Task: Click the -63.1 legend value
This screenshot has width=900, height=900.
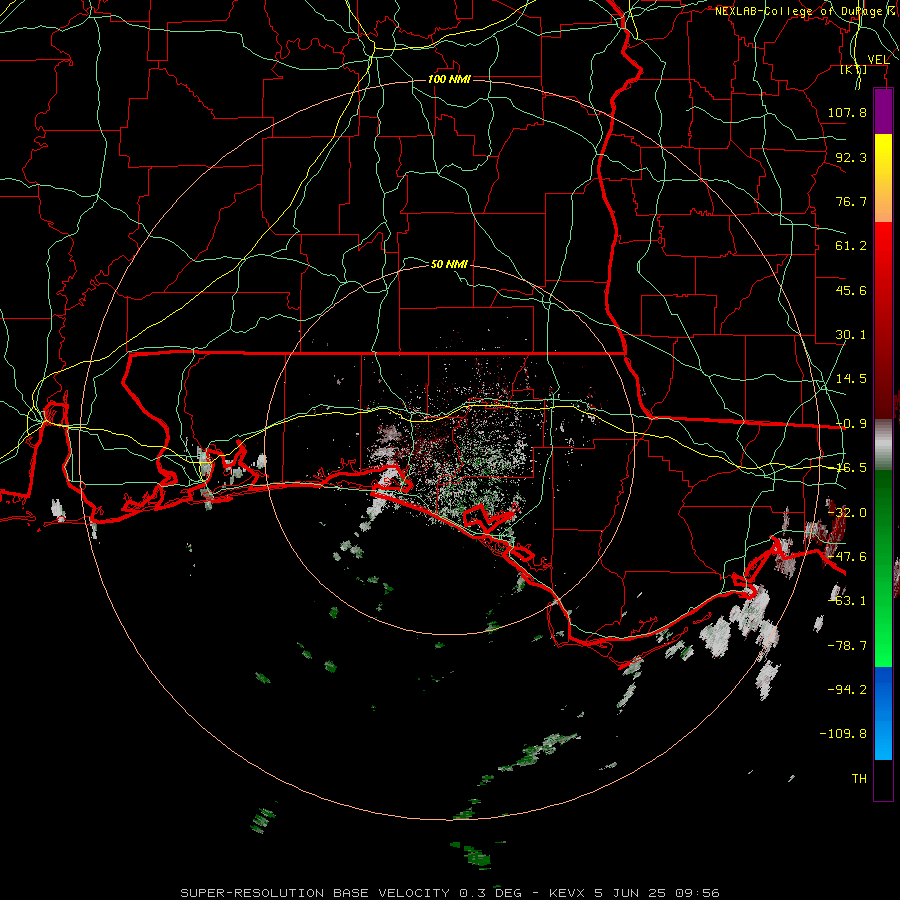Action: 847,601
